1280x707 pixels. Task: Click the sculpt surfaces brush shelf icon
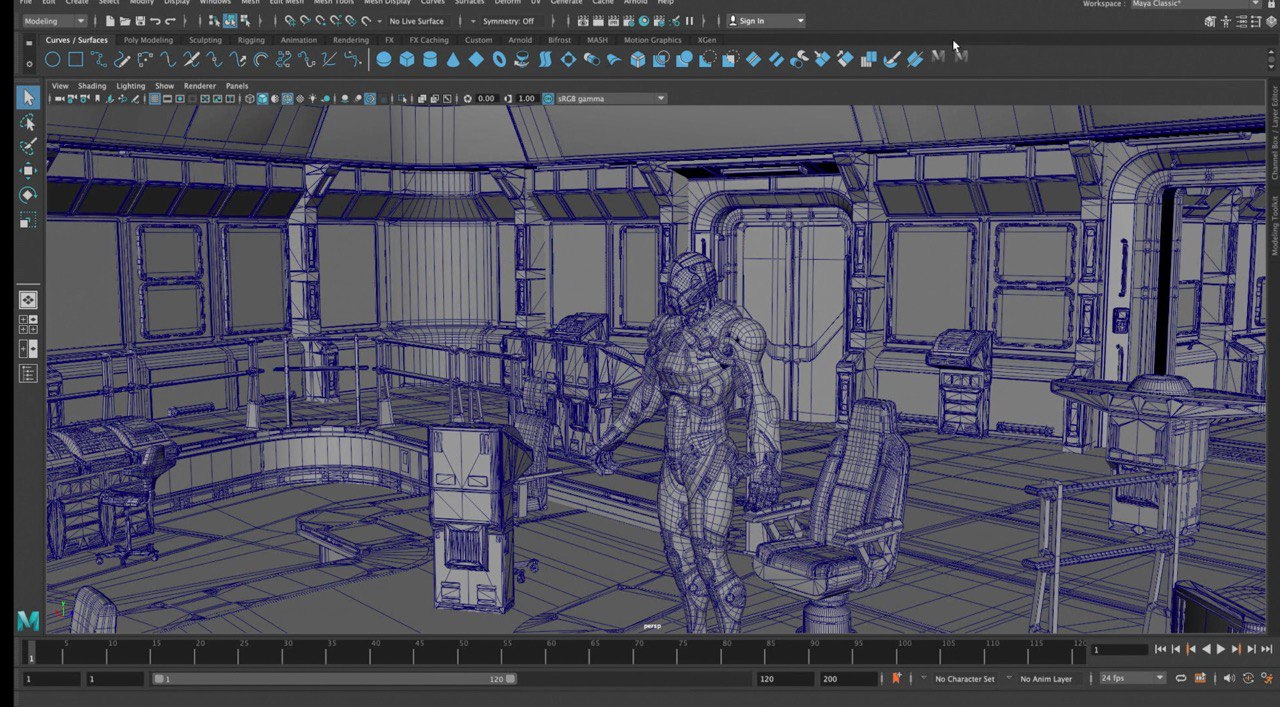pos(891,60)
